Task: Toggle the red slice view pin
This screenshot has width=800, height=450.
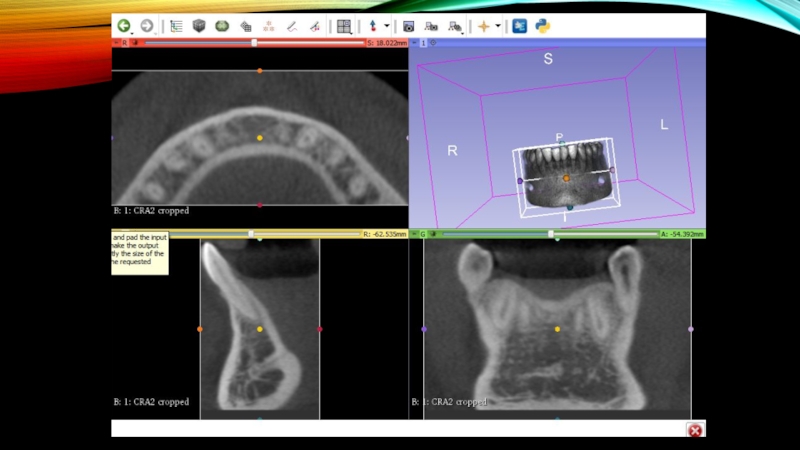Action: (116, 43)
